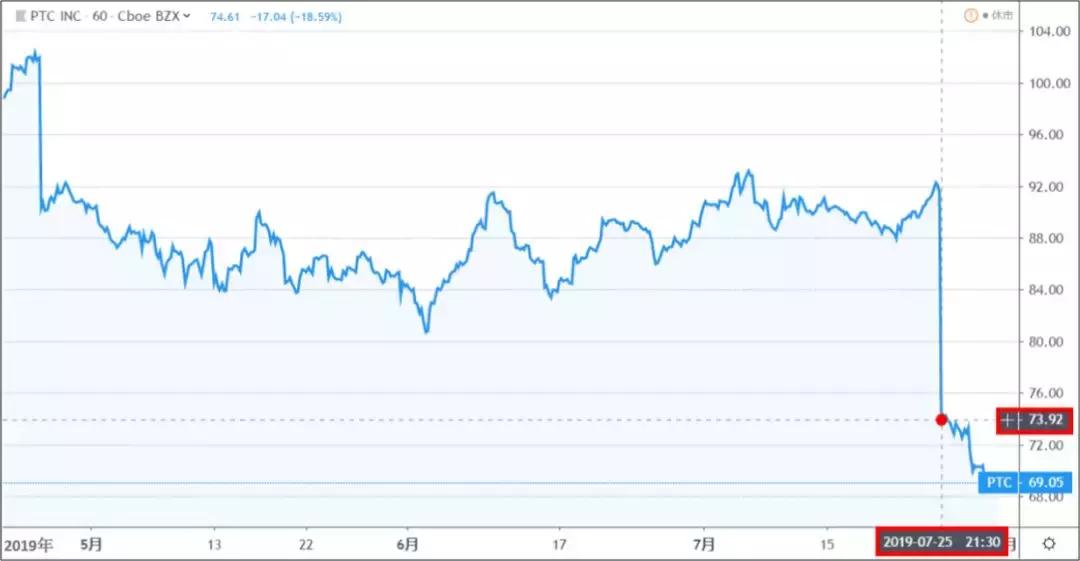Click the 84.00 price axis label
The image size is (1080, 561).
click(x=1046, y=290)
